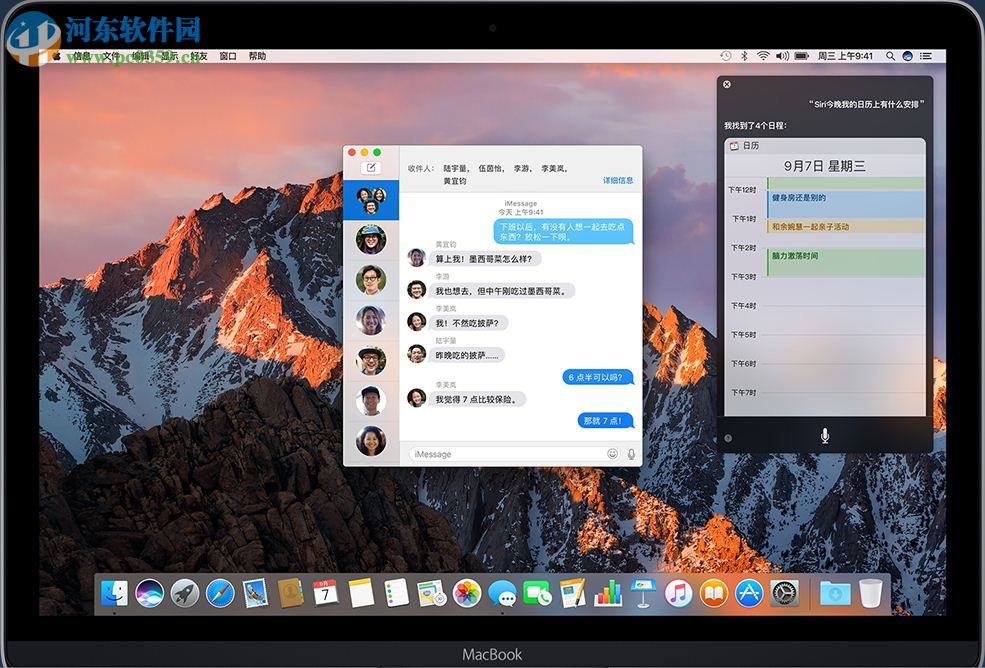Viewport: 985px width, 668px height.
Task: Select conversation with blue-helmet avatar
Action: click(x=371, y=239)
